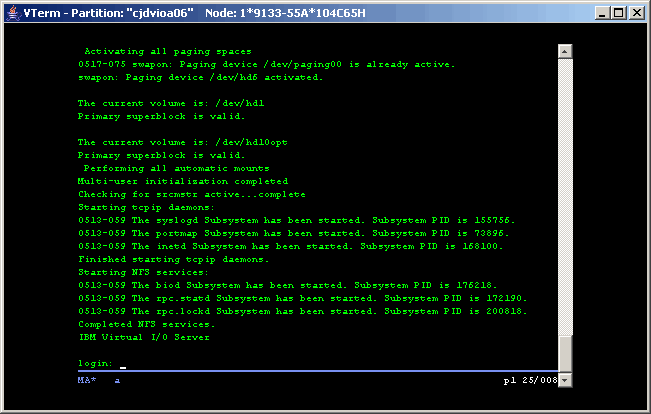This screenshot has height=414, width=651.
Task: Click the scroll up arrow of terminal
Action: click(x=565, y=50)
